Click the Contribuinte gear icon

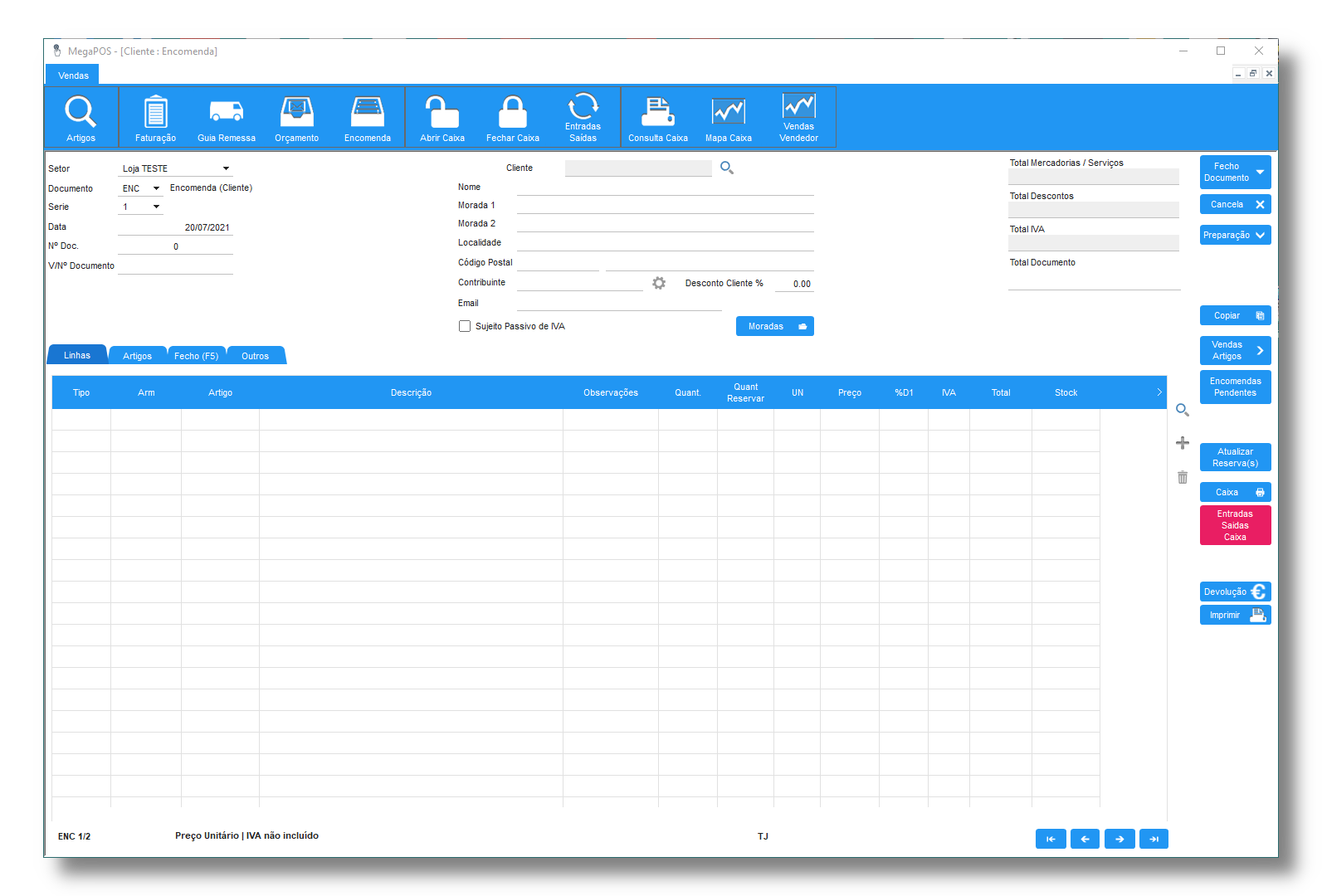[659, 284]
